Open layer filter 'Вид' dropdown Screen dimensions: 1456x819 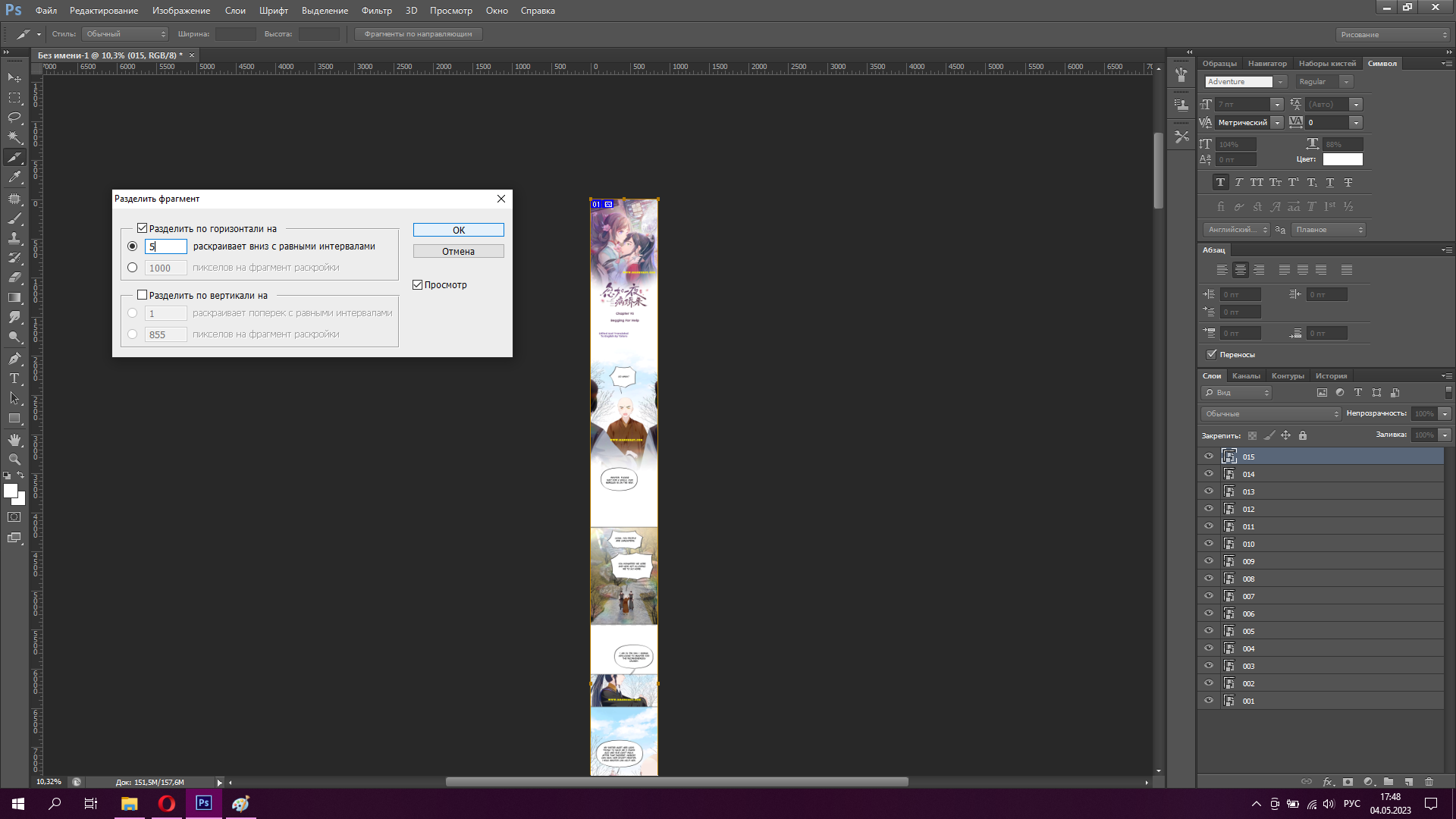[x=1236, y=393]
